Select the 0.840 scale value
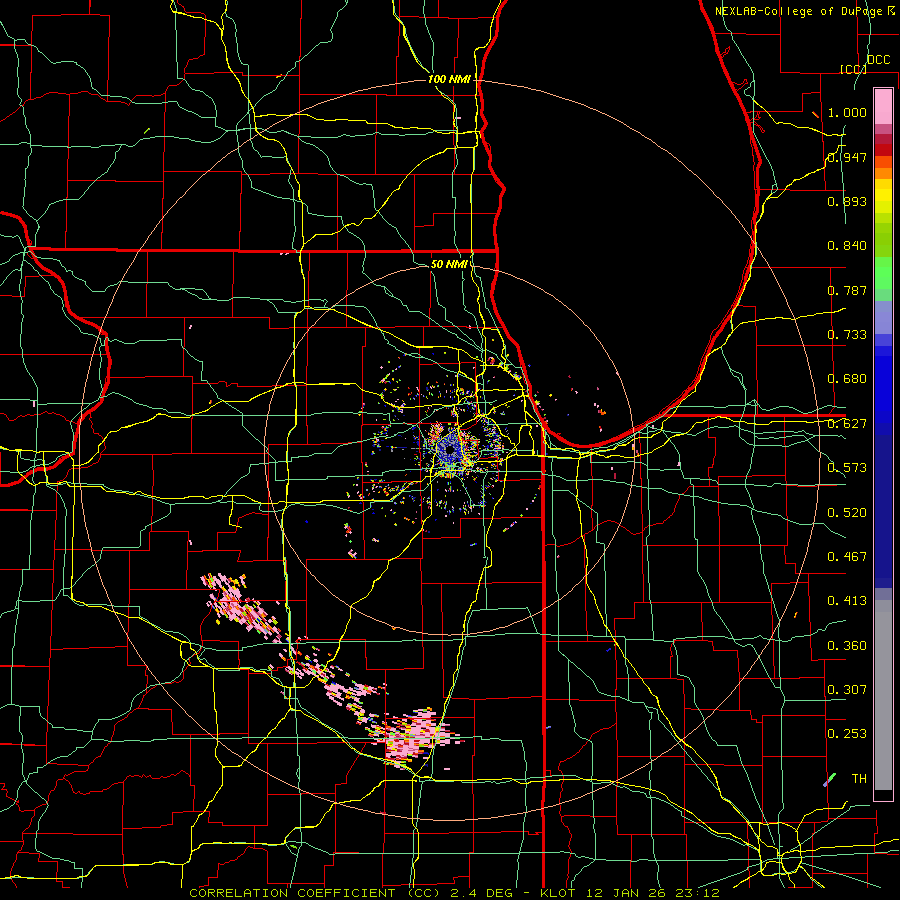 [x=847, y=246]
